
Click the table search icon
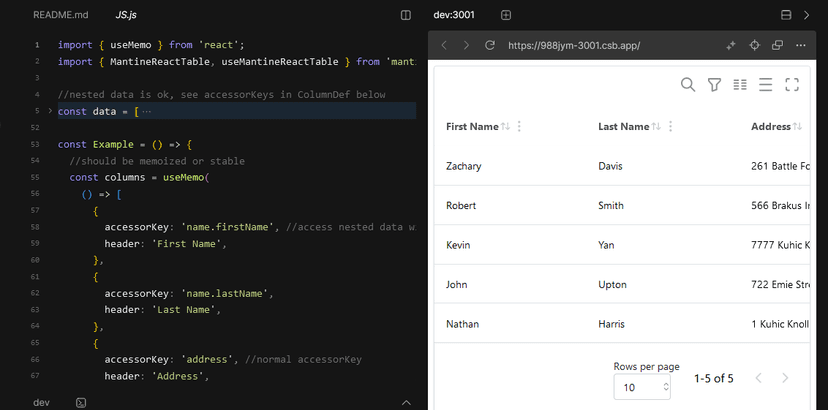(688, 85)
